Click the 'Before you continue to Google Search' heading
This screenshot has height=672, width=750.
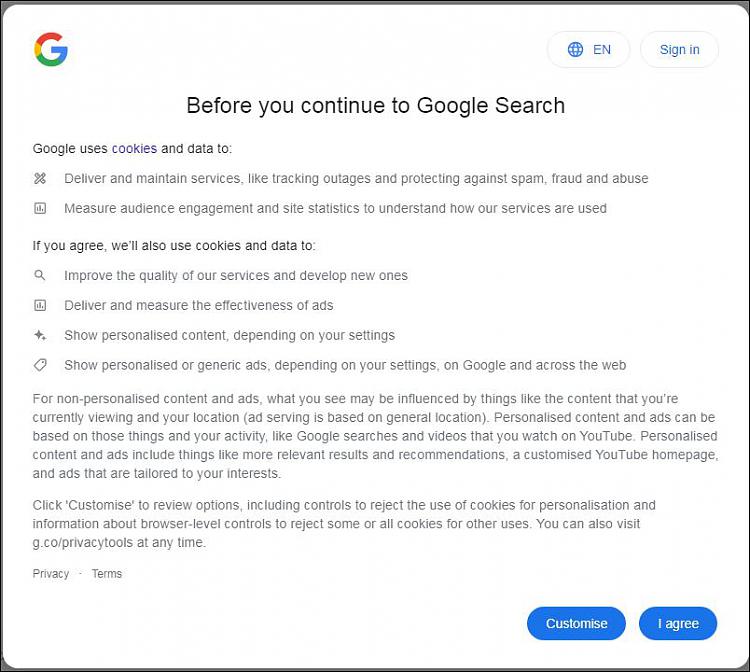(x=375, y=106)
